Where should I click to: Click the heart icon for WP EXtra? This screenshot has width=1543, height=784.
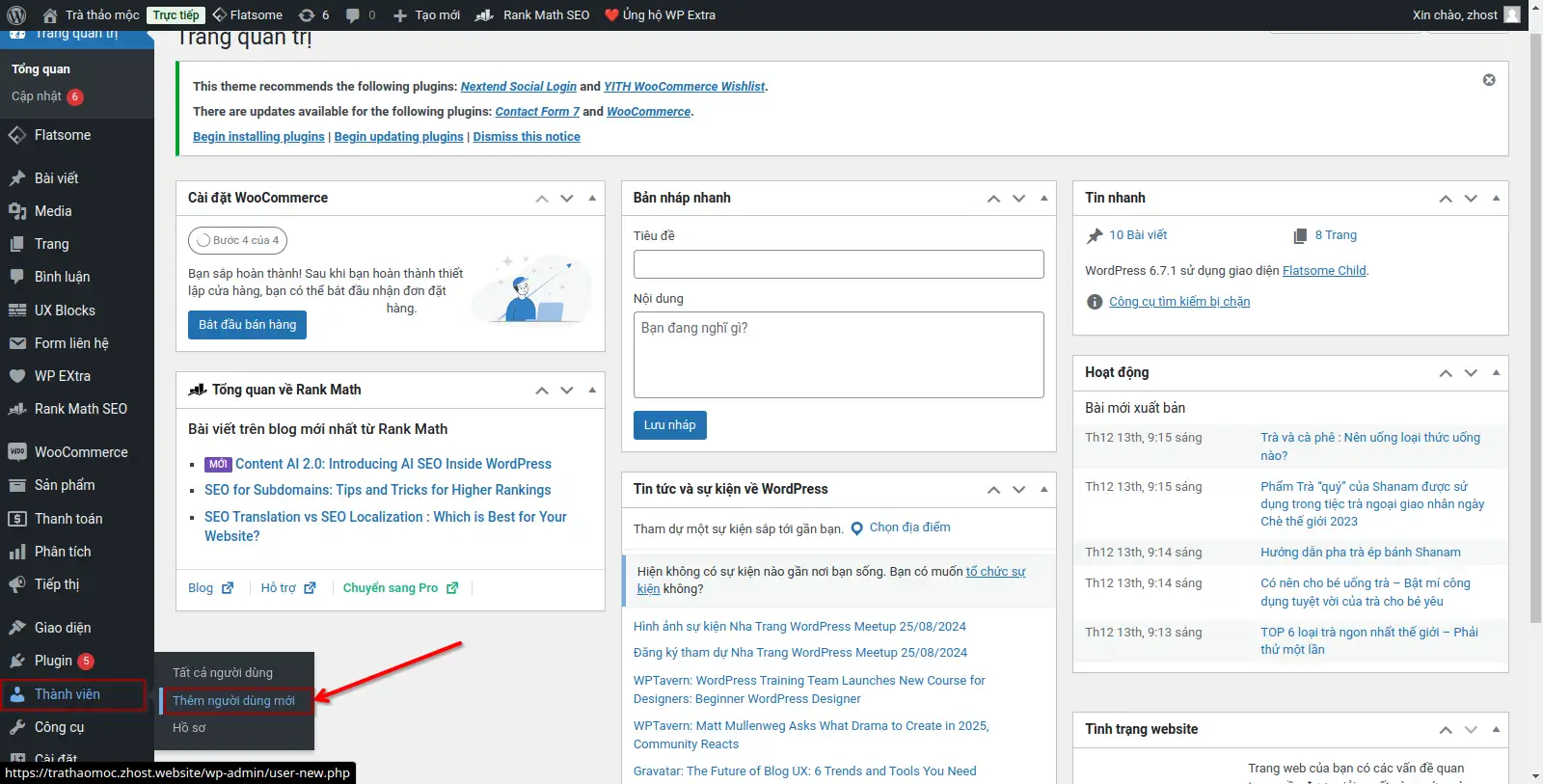(x=17, y=376)
